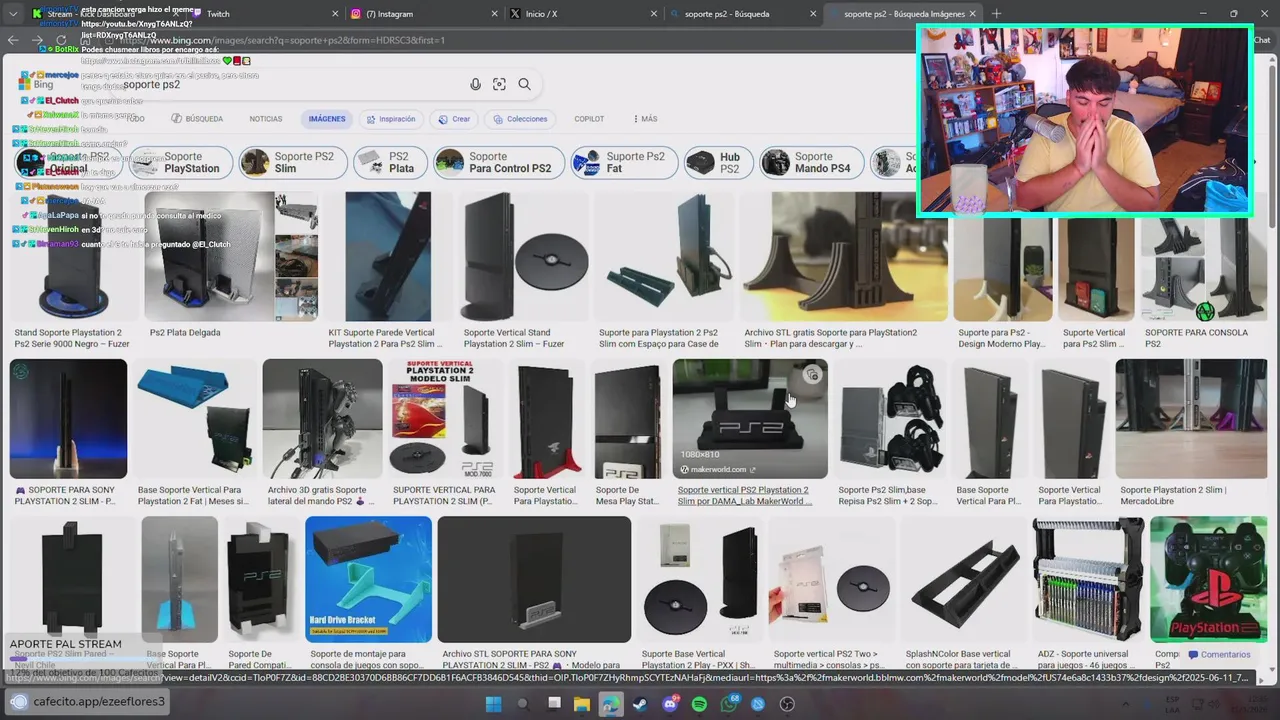
Task: Select PS2 Plata suggestion chip
Action: (x=391, y=162)
